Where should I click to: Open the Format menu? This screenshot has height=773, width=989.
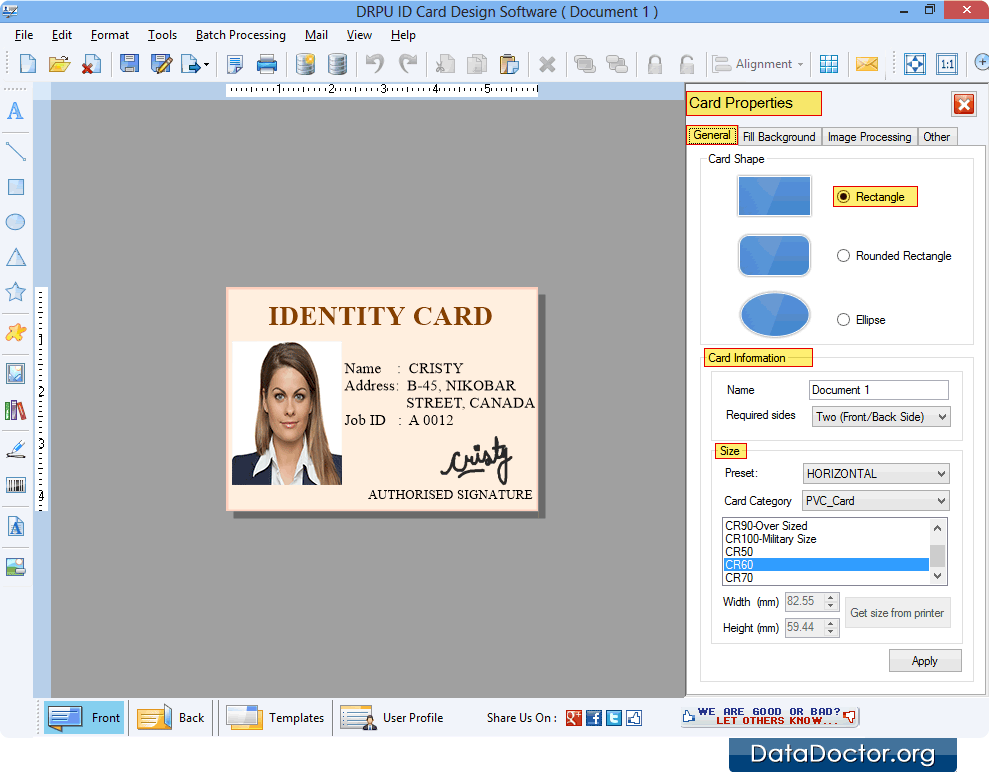pyautogui.click(x=110, y=35)
